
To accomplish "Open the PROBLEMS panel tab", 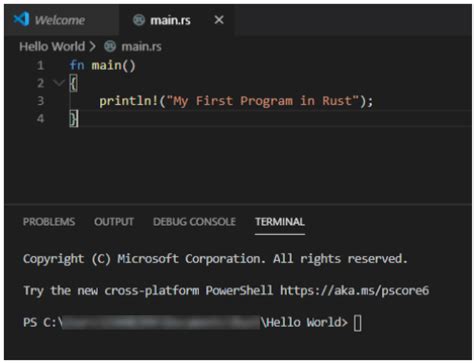I will point(49,222).
